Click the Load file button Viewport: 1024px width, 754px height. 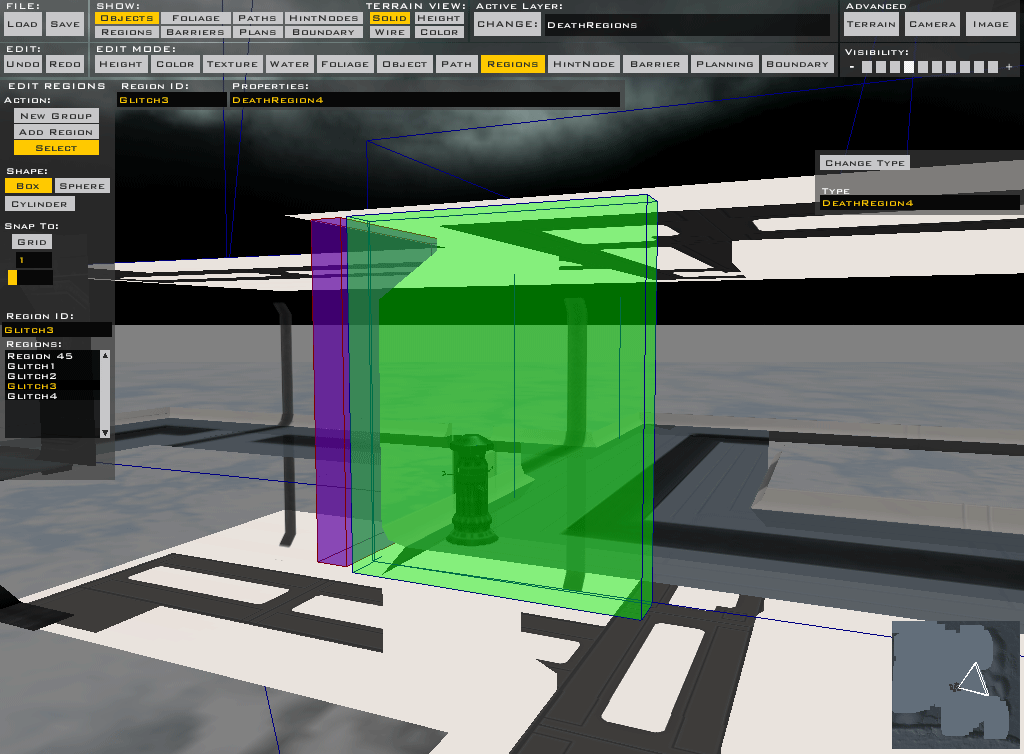click(x=22, y=24)
